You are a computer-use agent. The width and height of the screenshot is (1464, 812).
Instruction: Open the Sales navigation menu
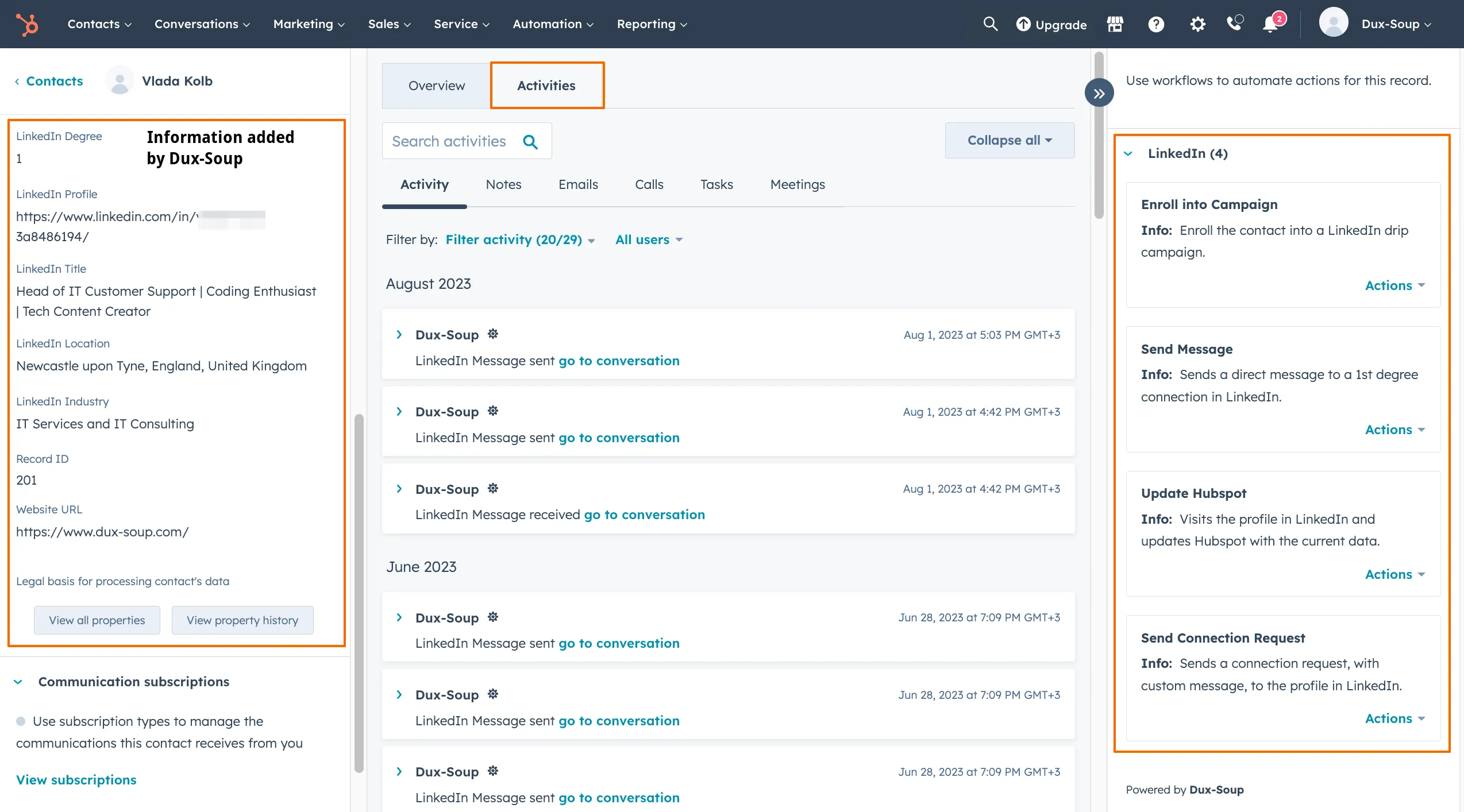pyautogui.click(x=389, y=24)
